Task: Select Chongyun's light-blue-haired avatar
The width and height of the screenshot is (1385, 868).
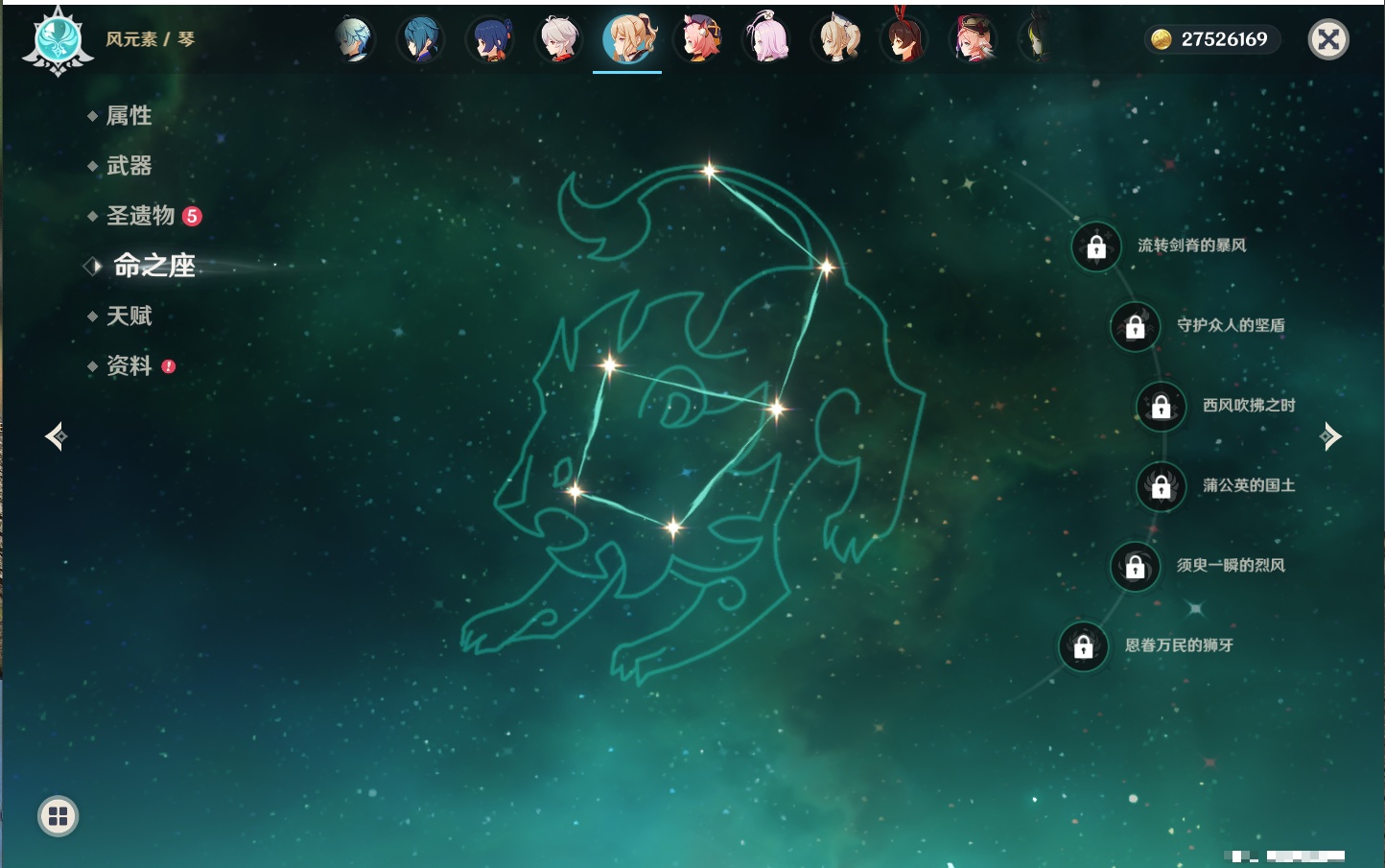Action: (x=354, y=40)
